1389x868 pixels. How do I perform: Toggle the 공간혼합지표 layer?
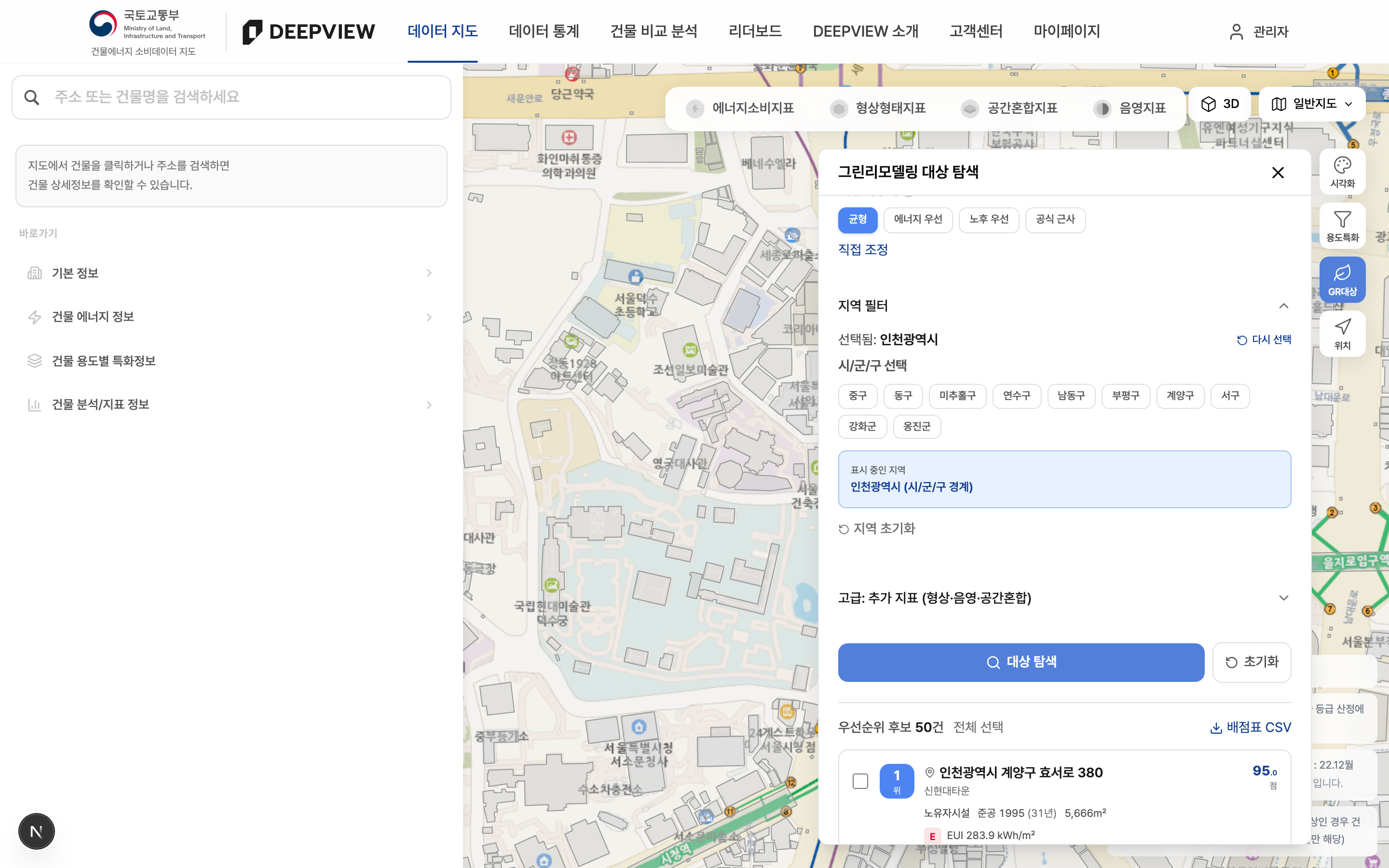click(1009, 108)
